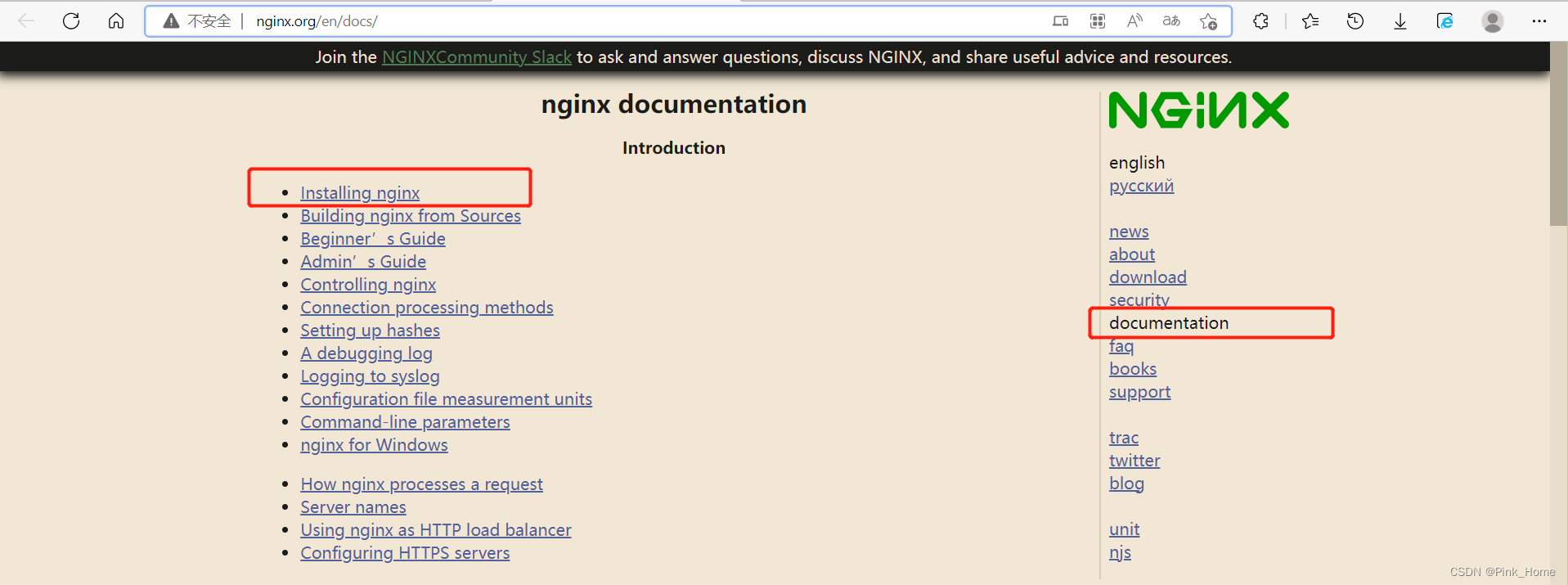This screenshot has width=1568, height=585.
Task: Go to the about page in sidebar
Action: coord(1132,254)
